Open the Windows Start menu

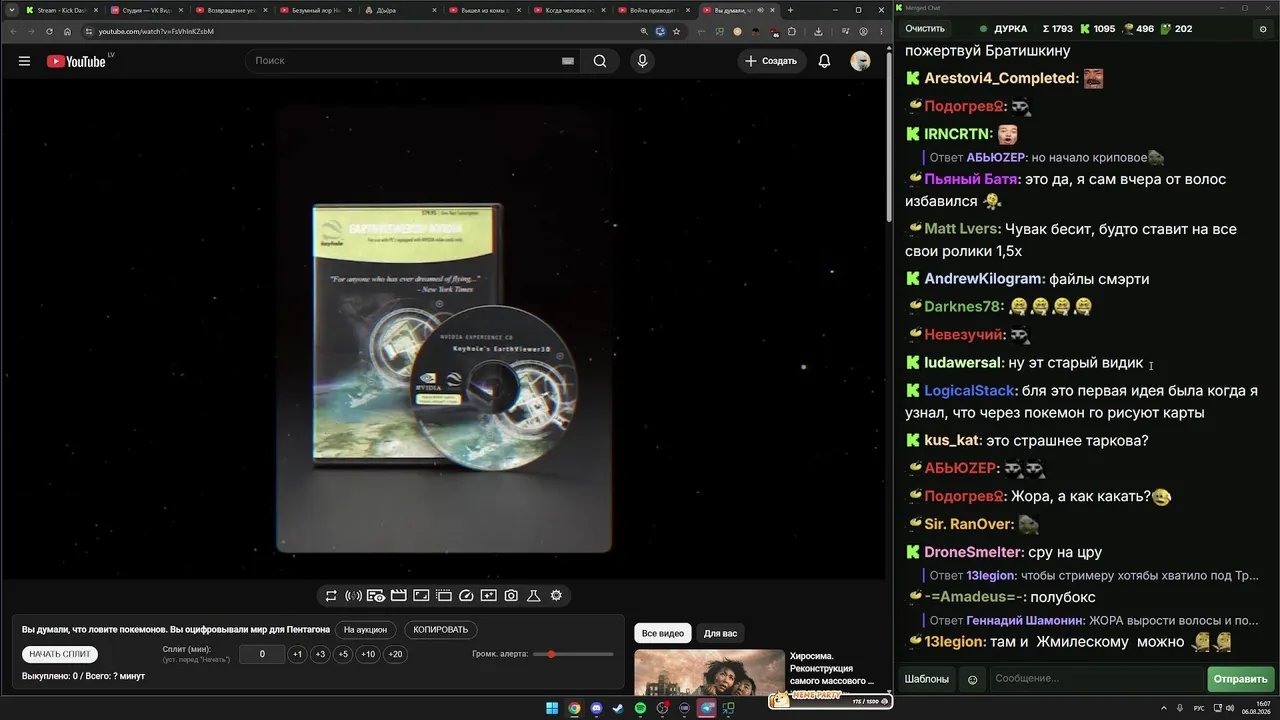point(552,709)
